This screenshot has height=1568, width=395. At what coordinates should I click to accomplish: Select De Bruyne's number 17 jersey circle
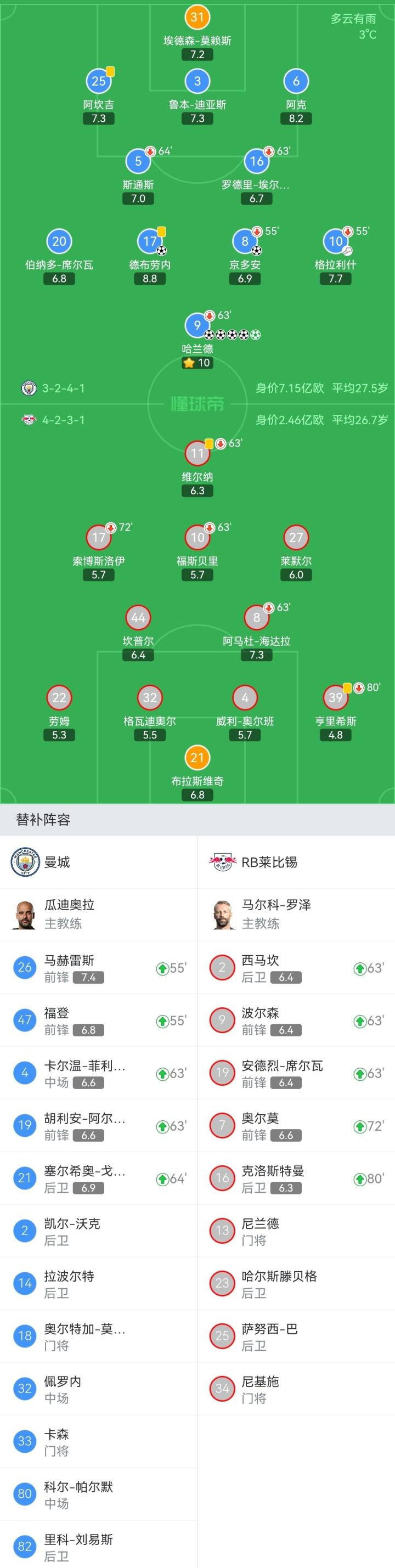pyautogui.click(x=150, y=241)
